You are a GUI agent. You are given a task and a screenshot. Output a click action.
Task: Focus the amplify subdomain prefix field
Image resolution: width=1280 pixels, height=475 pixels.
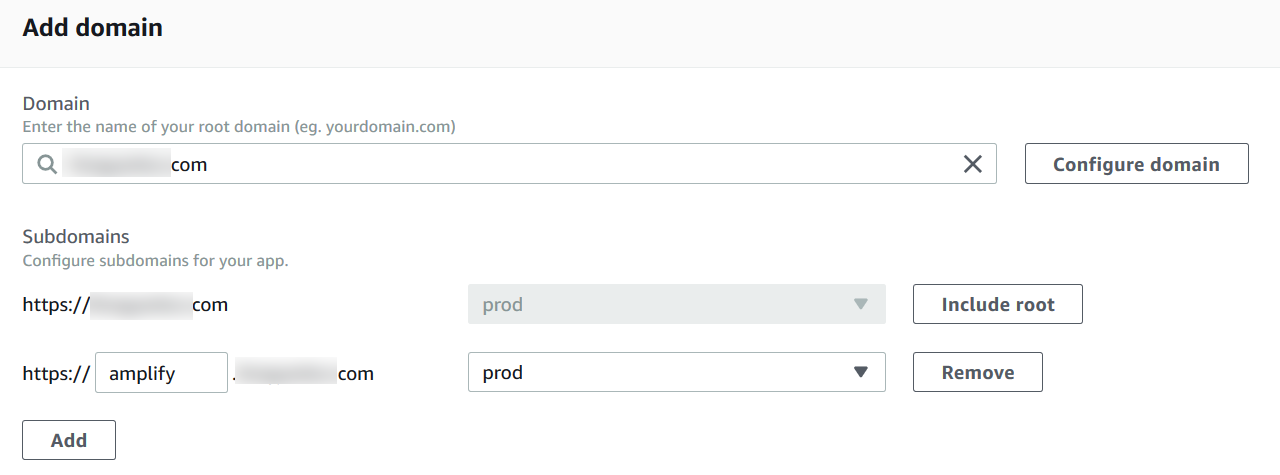tap(161, 373)
